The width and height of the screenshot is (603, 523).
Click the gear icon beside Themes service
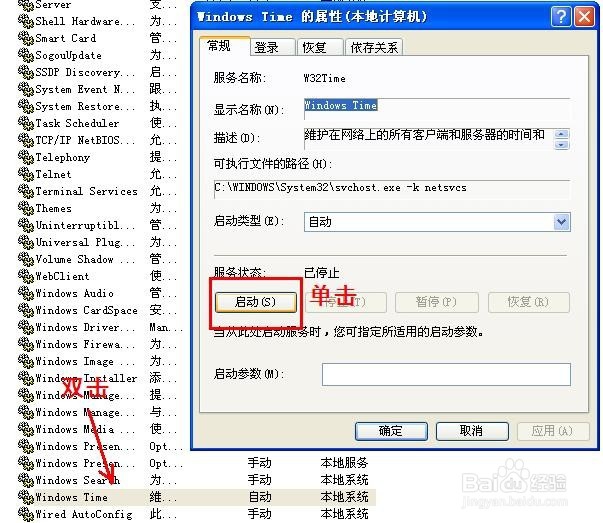tap(26, 208)
